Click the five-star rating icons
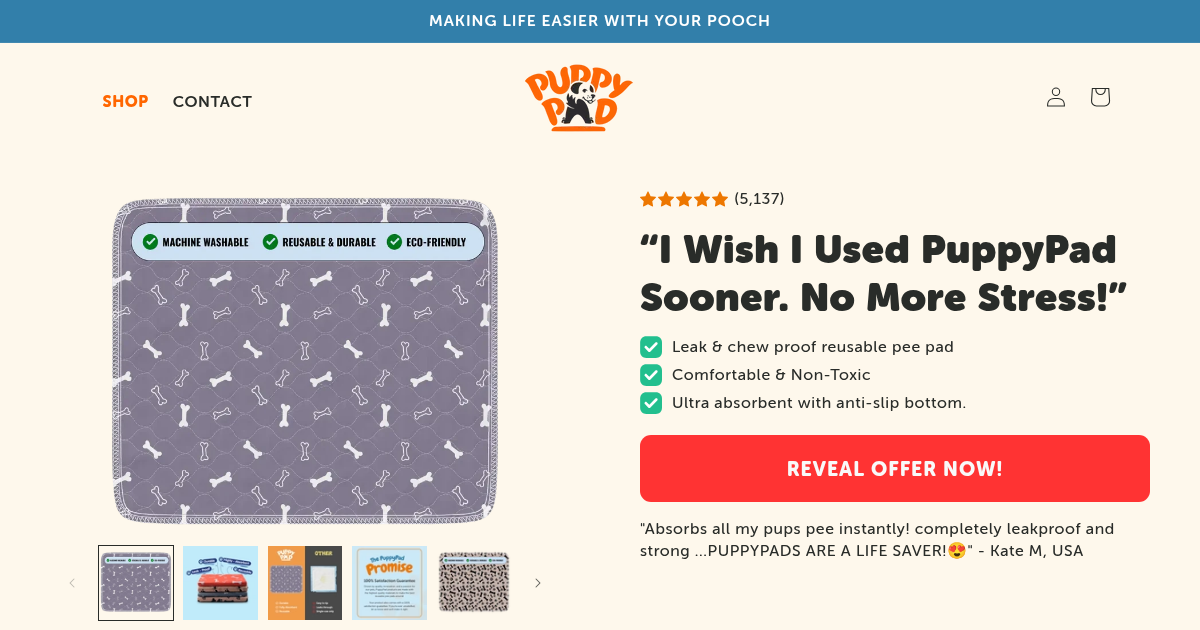 (x=684, y=199)
